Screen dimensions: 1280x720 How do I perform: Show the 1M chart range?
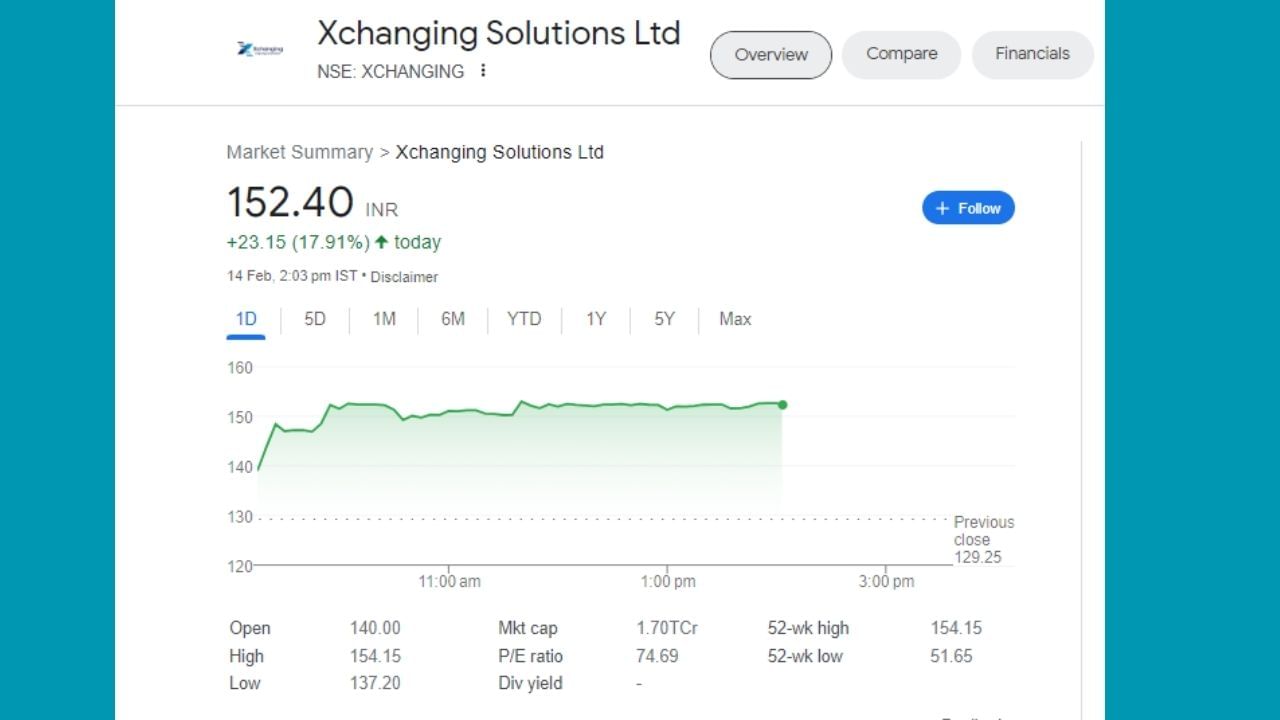(x=384, y=319)
